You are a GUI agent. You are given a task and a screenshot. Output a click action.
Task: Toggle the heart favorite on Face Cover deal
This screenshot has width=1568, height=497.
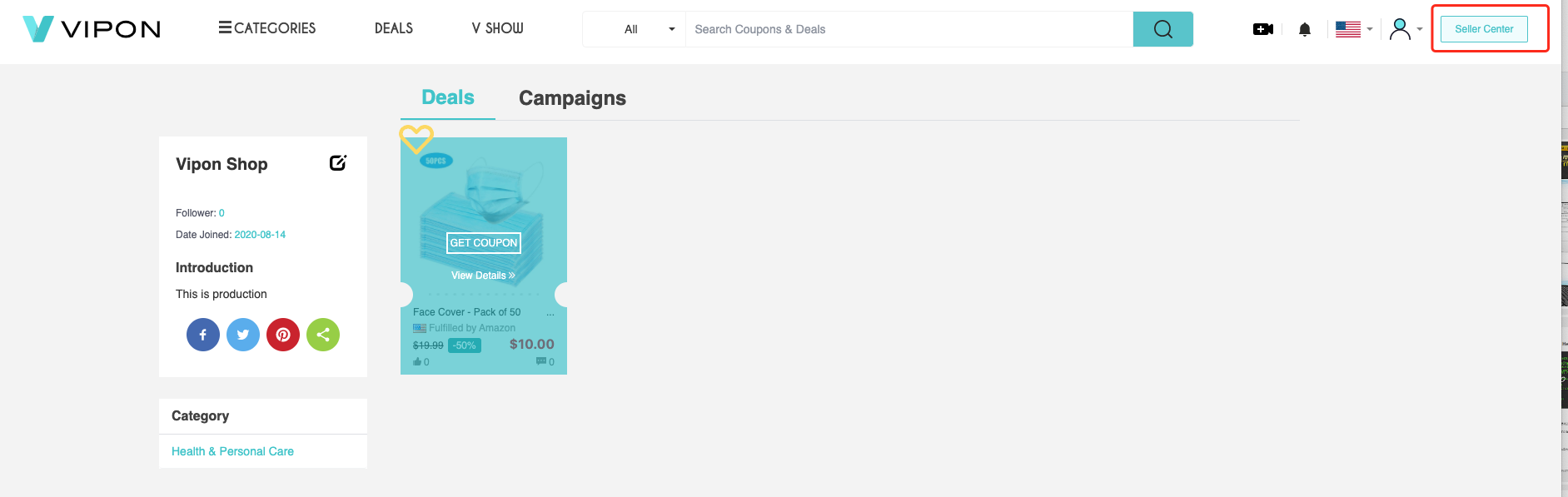416,138
